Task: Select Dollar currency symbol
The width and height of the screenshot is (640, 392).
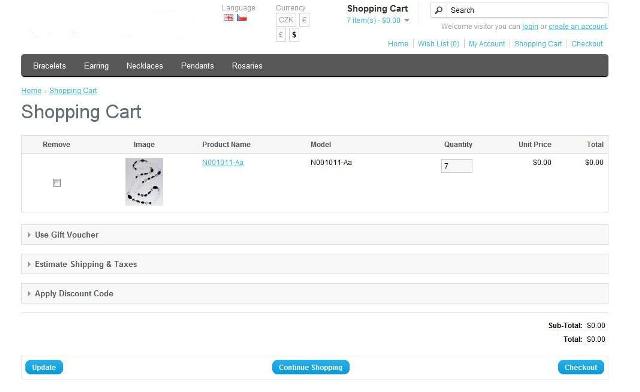Action: pyautogui.click(x=294, y=35)
